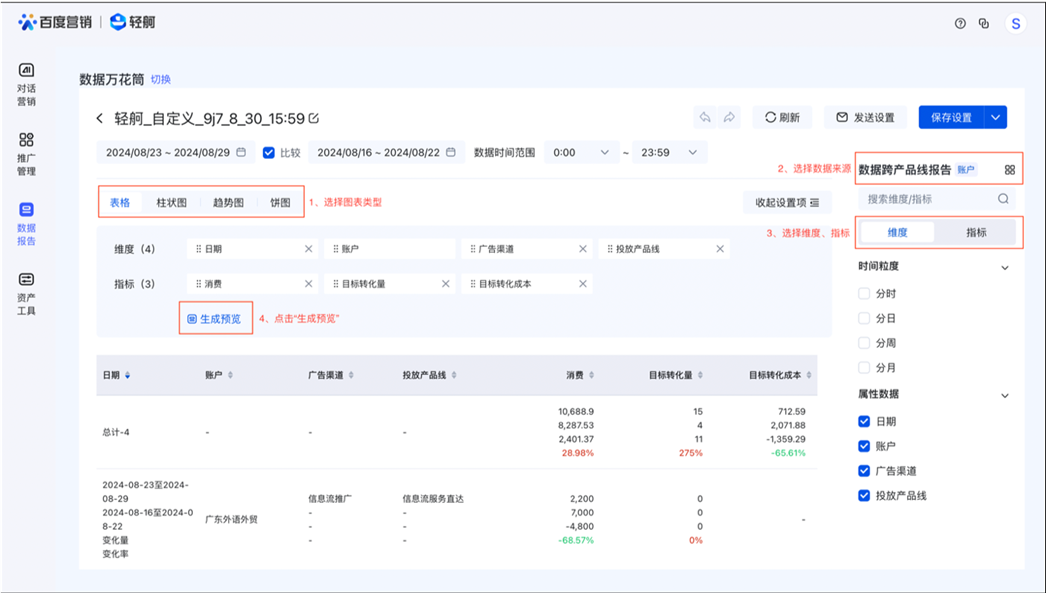Click the 搜索维度/指标 search field
Screen dimensions: 1046x593
pyautogui.click(x=930, y=199)
